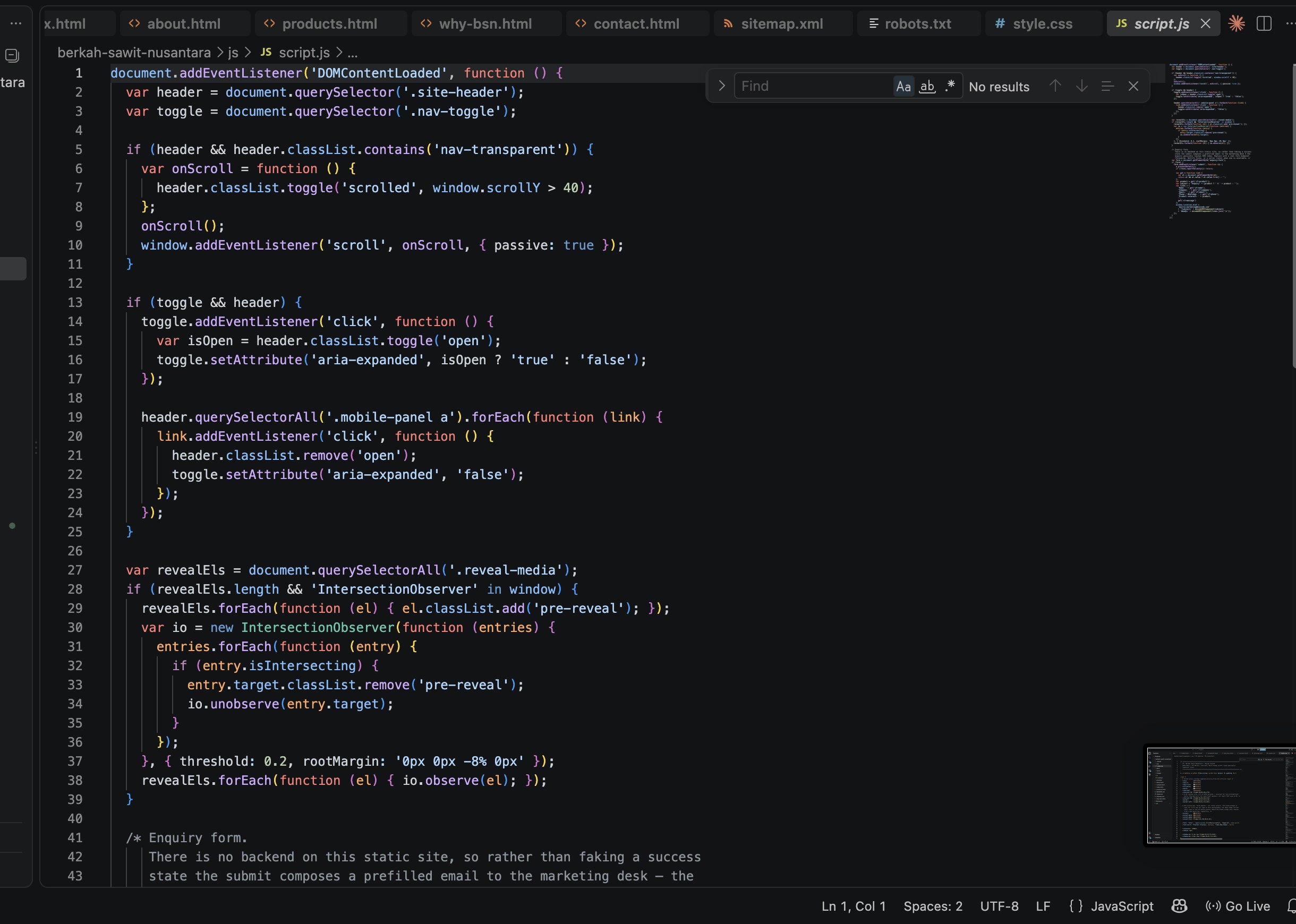Image resolution: width=1296 pixels, height=924 pixels.
Task: Switch to the products.html tab
Action: point(329,24)
